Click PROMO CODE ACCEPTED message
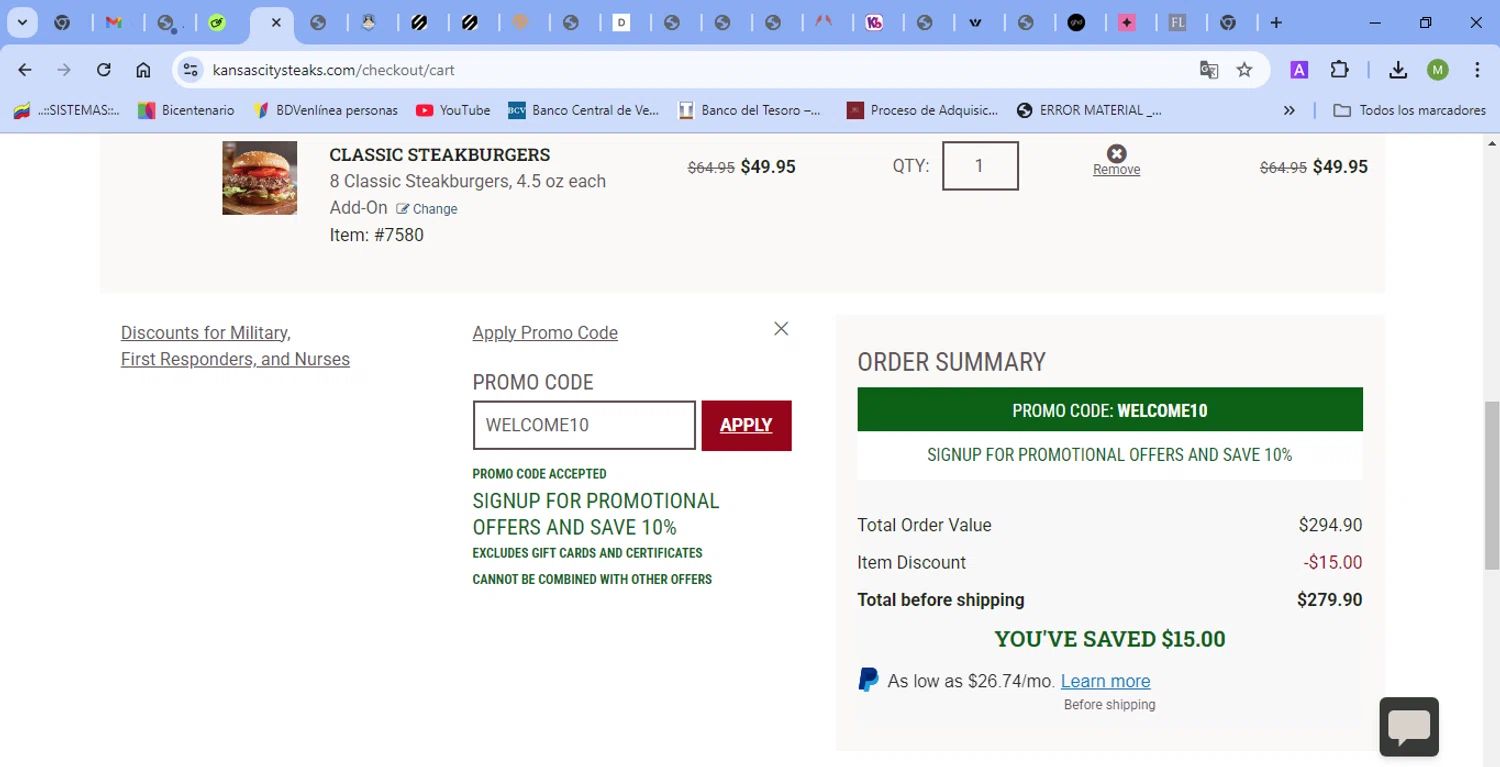This screenshot has width=1500, height=767. point(539,474)
